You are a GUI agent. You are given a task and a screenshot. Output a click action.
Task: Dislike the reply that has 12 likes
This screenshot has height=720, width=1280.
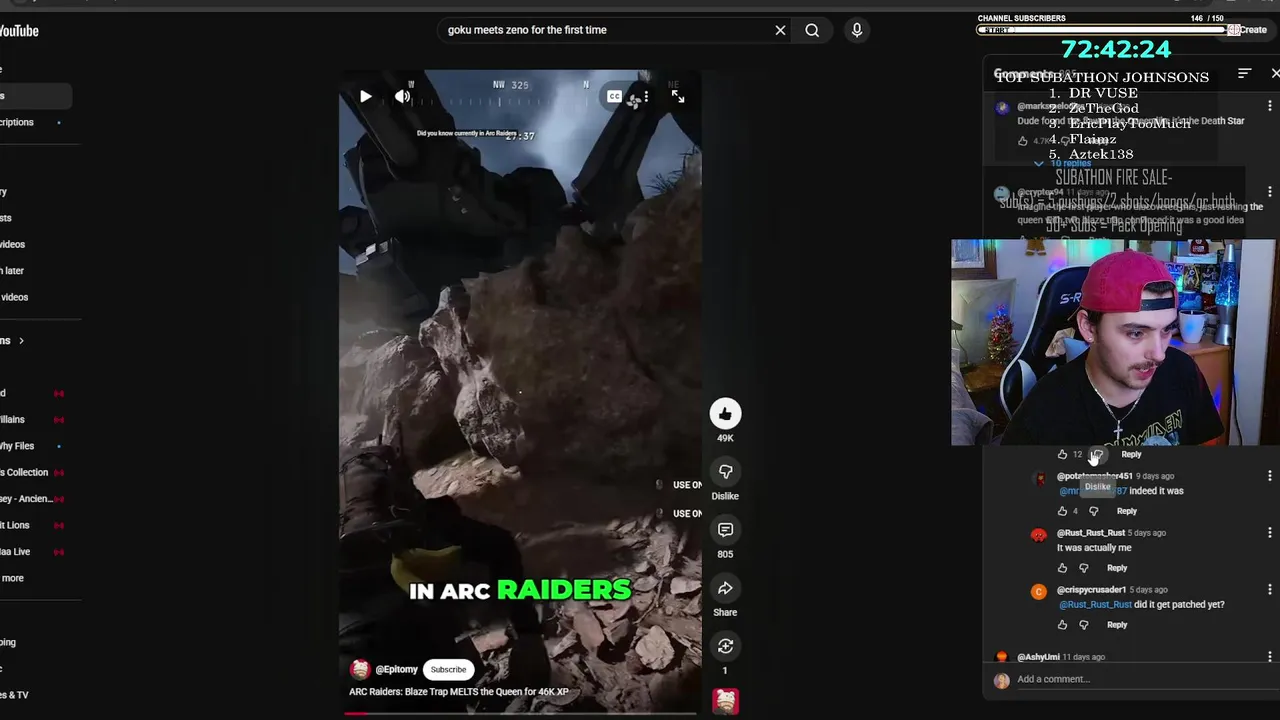click(1097, 454)
